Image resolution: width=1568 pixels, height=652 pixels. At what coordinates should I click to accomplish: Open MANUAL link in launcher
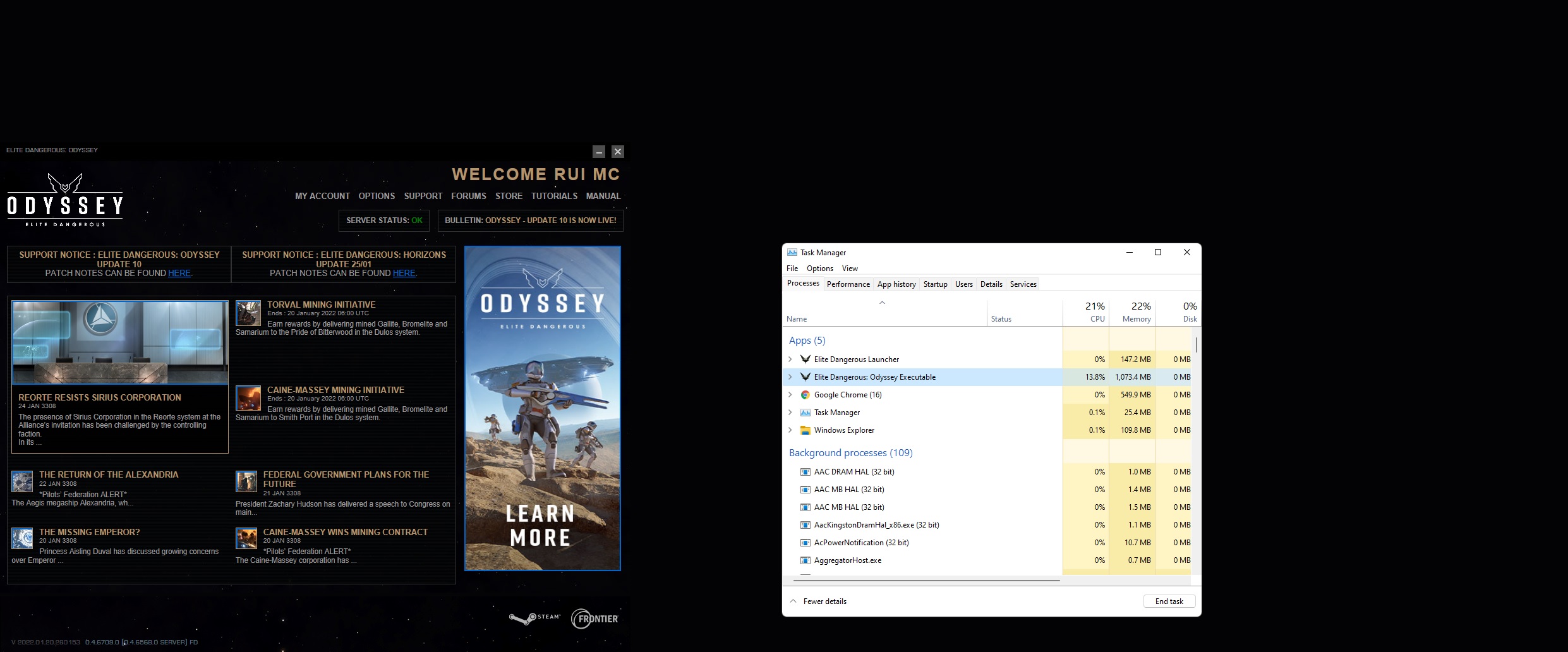[603, 196]
